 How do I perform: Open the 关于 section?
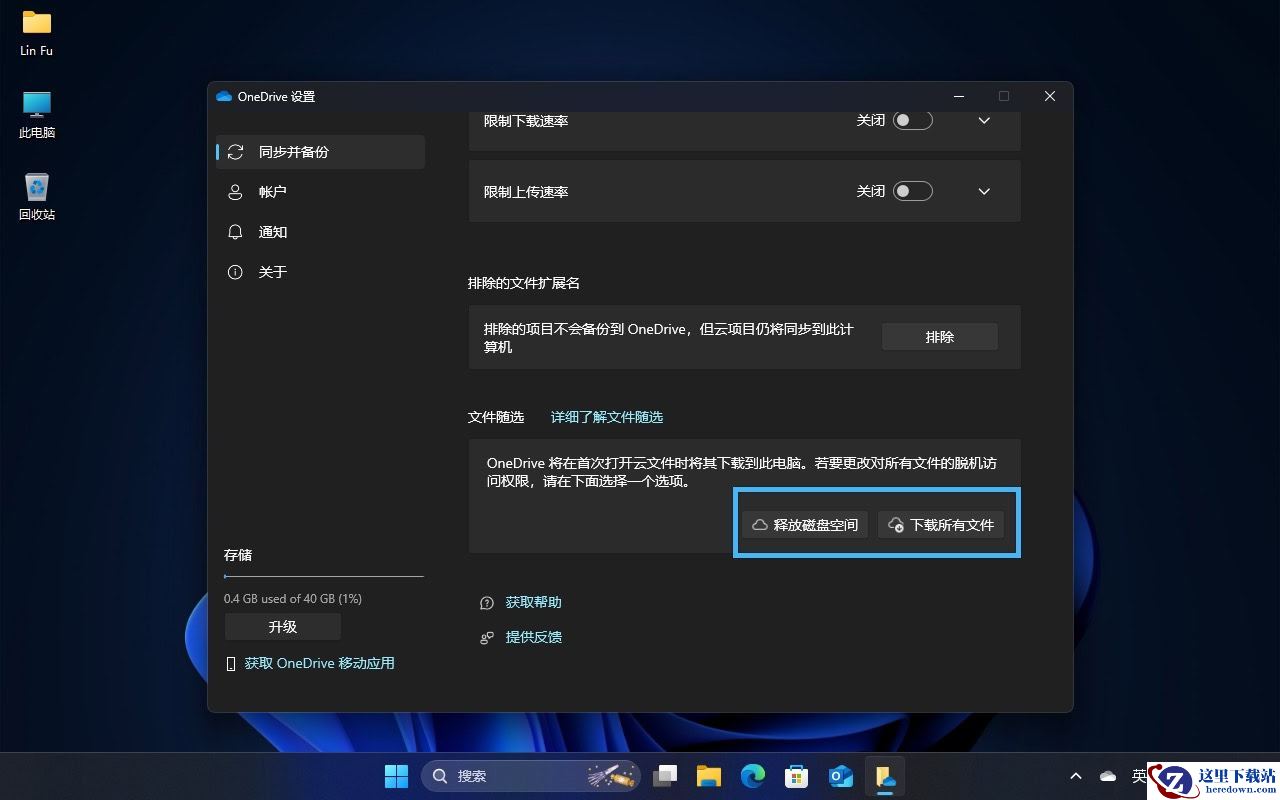tap(320, 272)
